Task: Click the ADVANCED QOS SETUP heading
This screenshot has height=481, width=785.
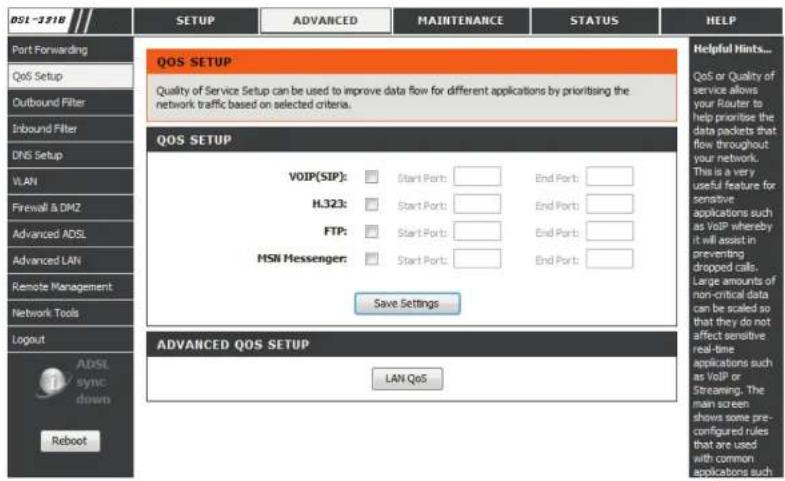Action: coord(233,345)
